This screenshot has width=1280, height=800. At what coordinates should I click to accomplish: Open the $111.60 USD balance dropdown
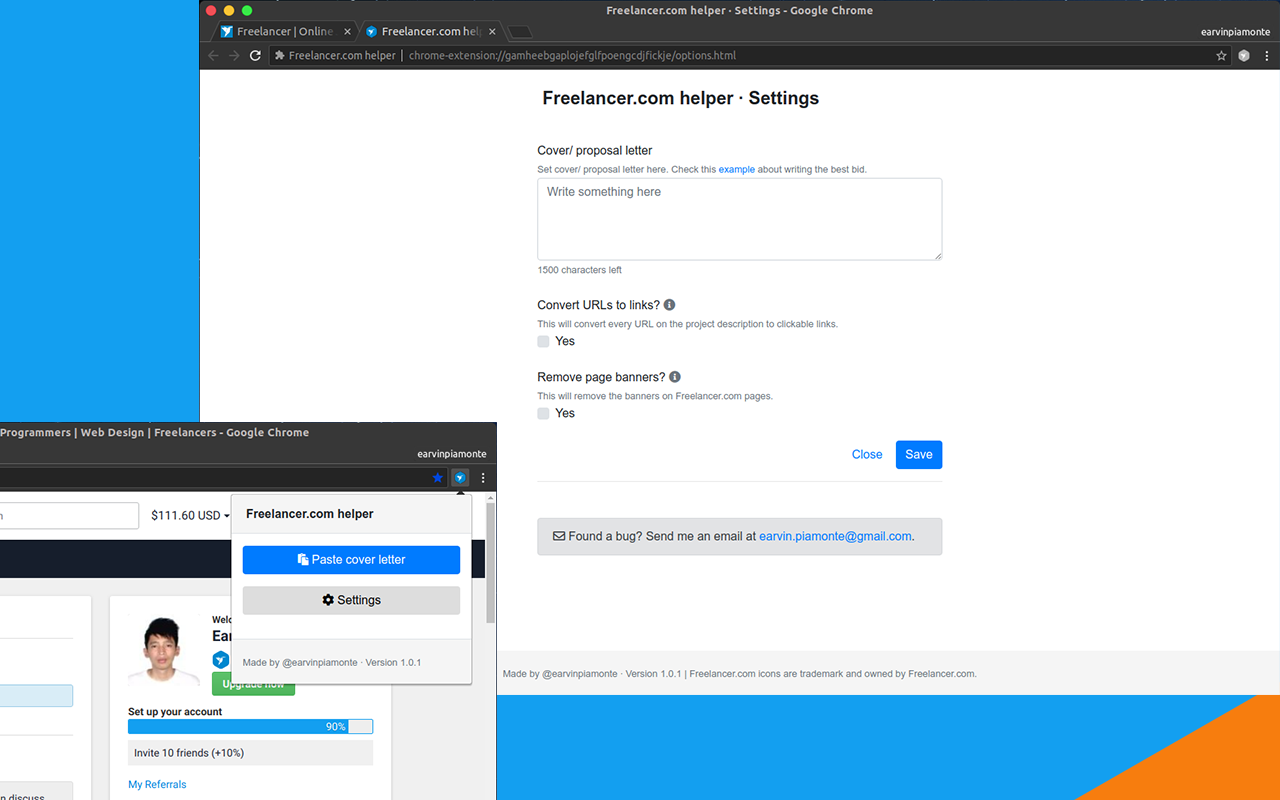(190, 516)
